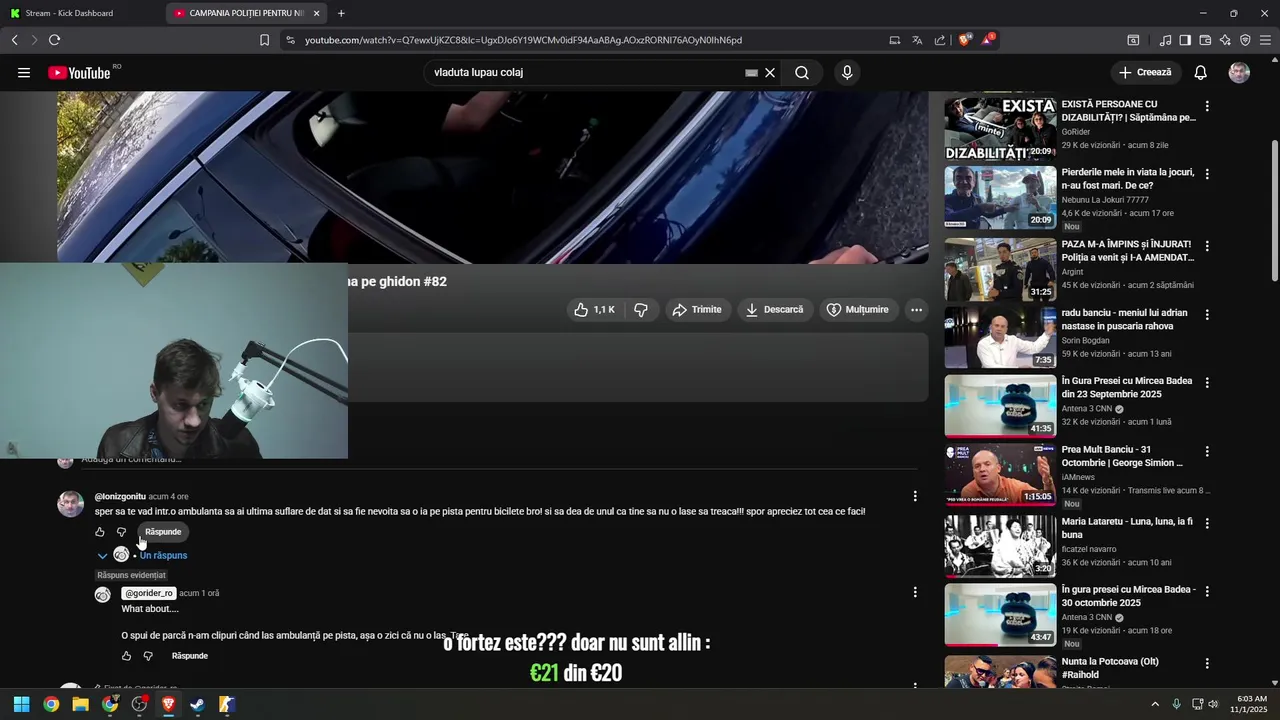Open menu for 'Pierderile mele in viata' video
The image size is (1280, 720).
1207,174
